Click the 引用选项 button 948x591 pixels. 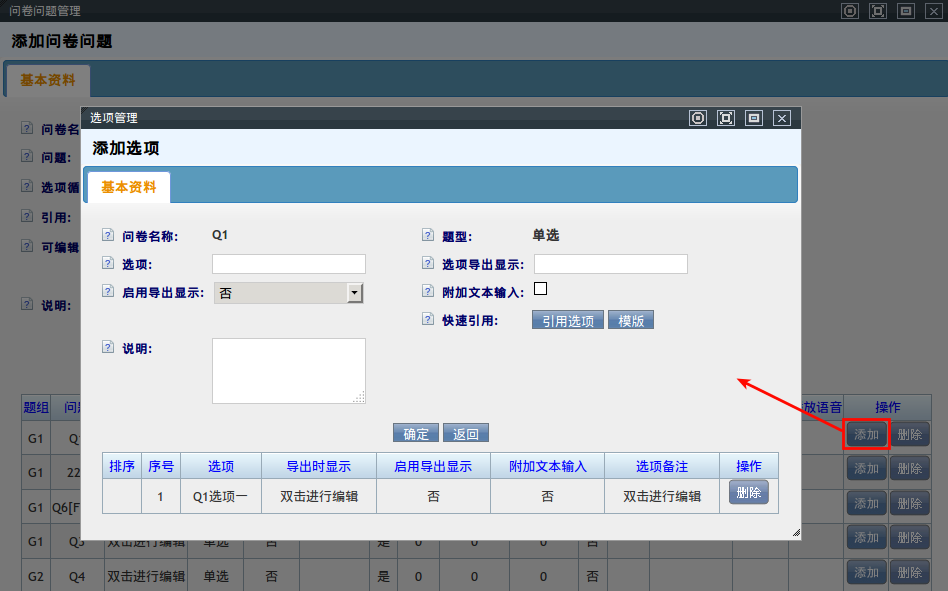click(568, 320)
